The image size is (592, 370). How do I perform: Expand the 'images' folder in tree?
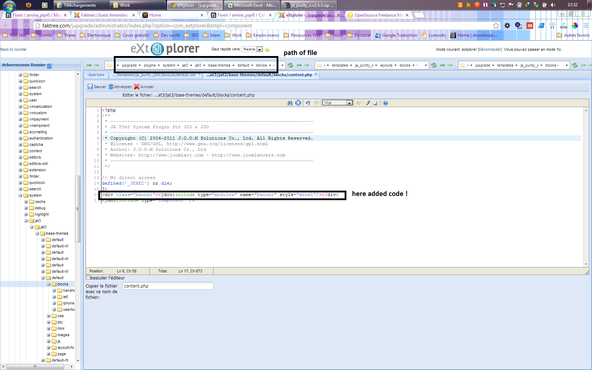[x=48, y=335]
